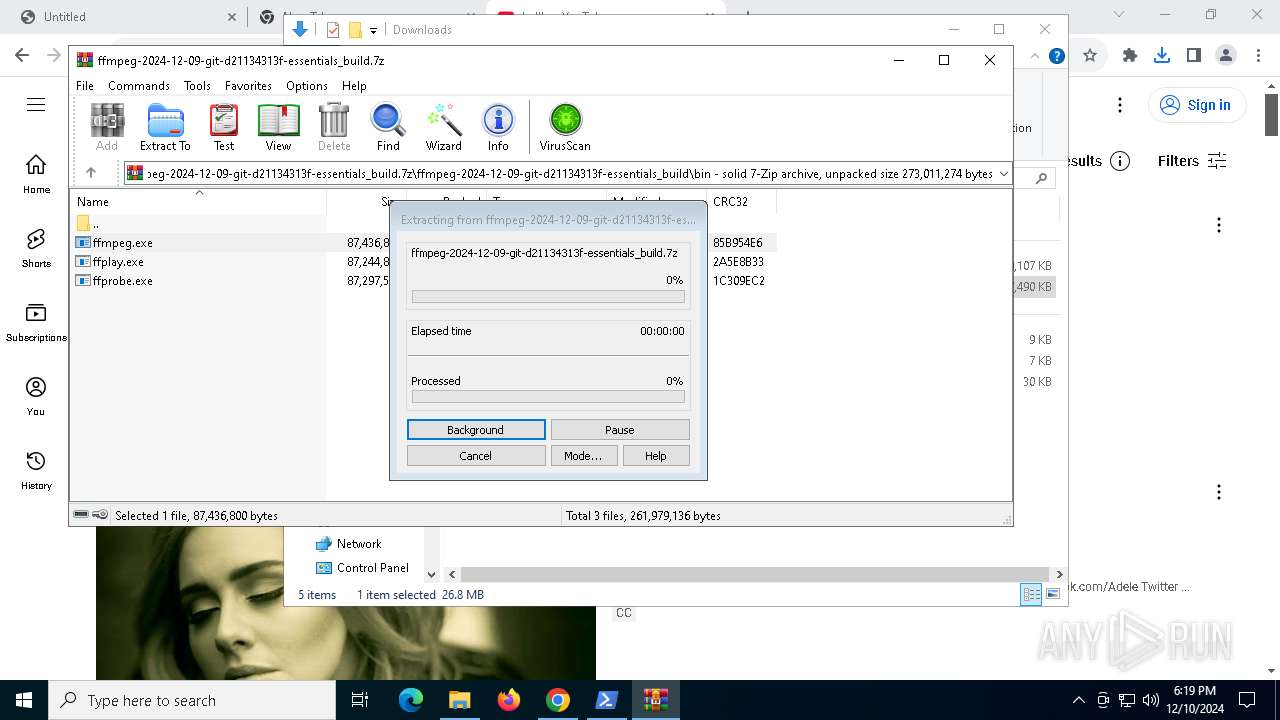Launch Firefox from the taskbar
The image size is (1280, 720).
(509, 700)
